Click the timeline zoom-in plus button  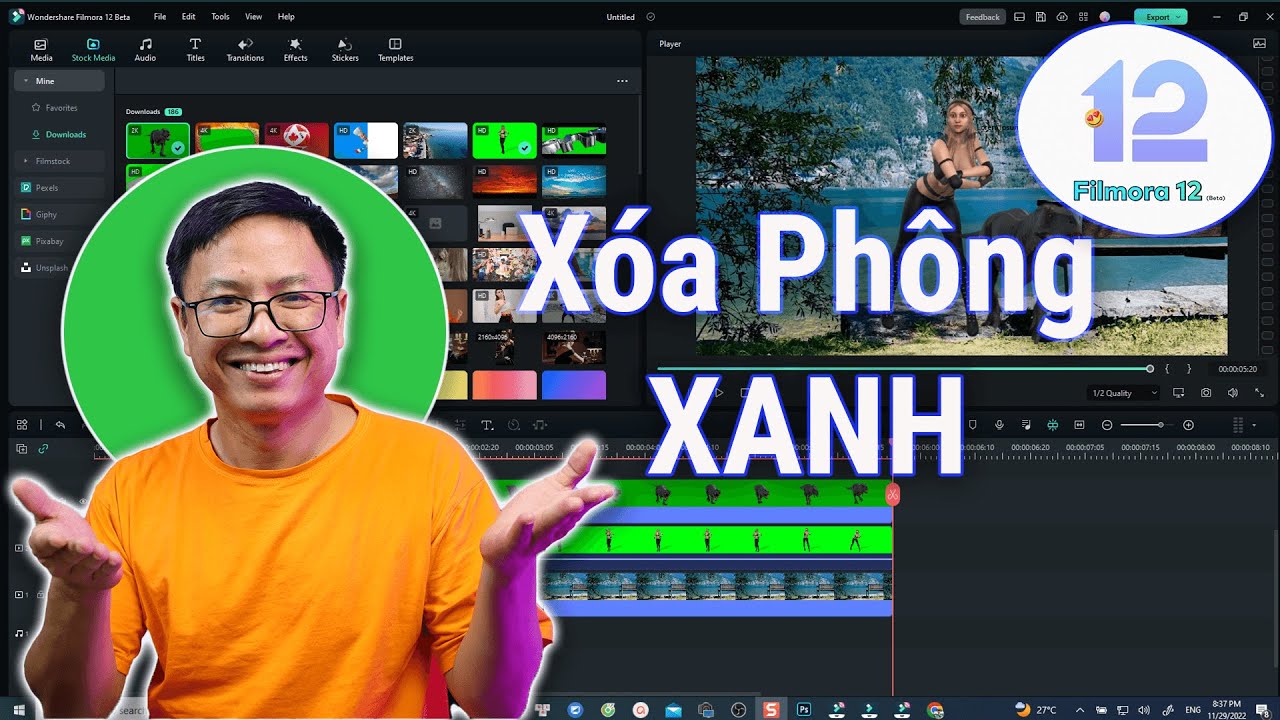(1188, 425)
